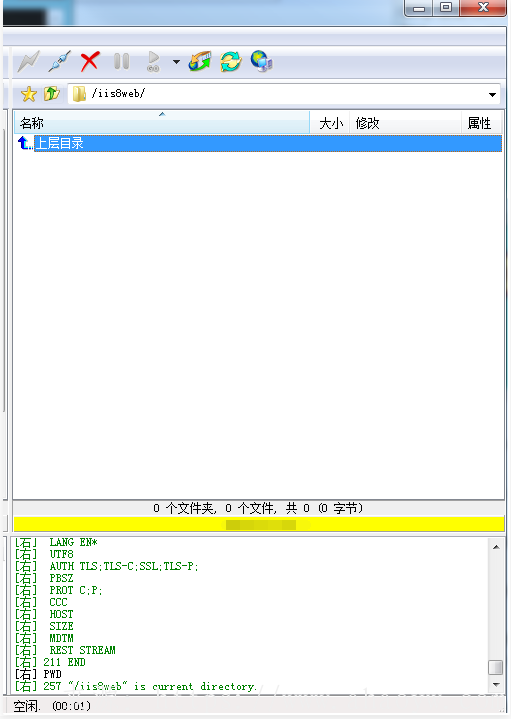The height and width of the screenshot is (719, 511).
Task: Select the 上层目录 parent directory entry
Action: tap(259, 144)
